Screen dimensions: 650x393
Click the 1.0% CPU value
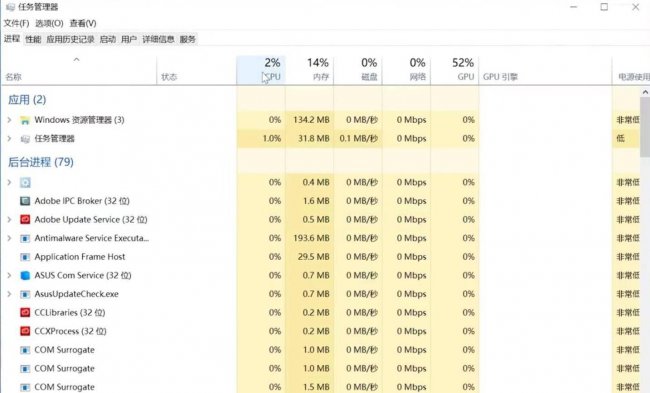pos(272,138)
